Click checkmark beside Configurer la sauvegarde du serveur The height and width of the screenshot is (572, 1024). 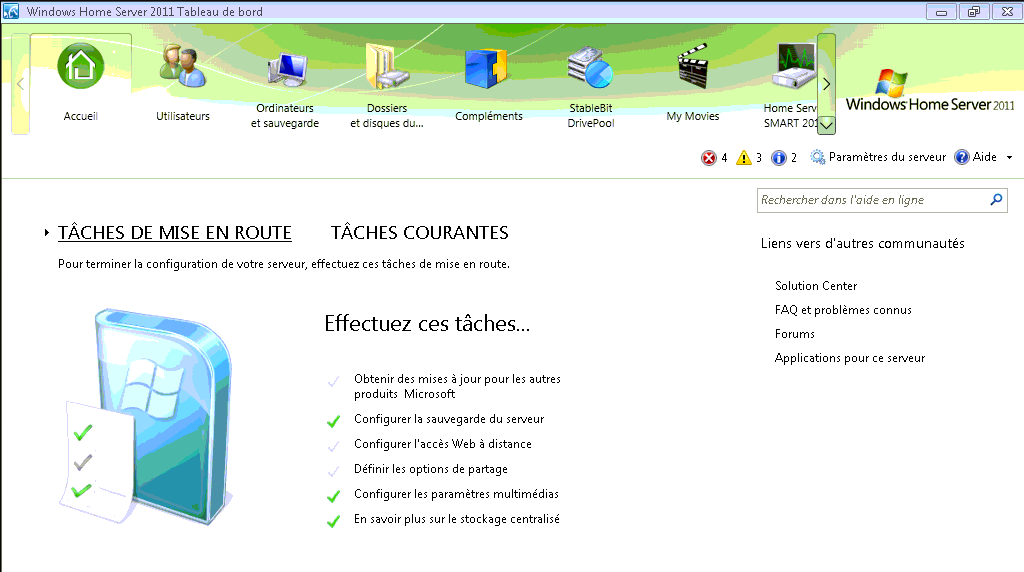coord(334,421)
